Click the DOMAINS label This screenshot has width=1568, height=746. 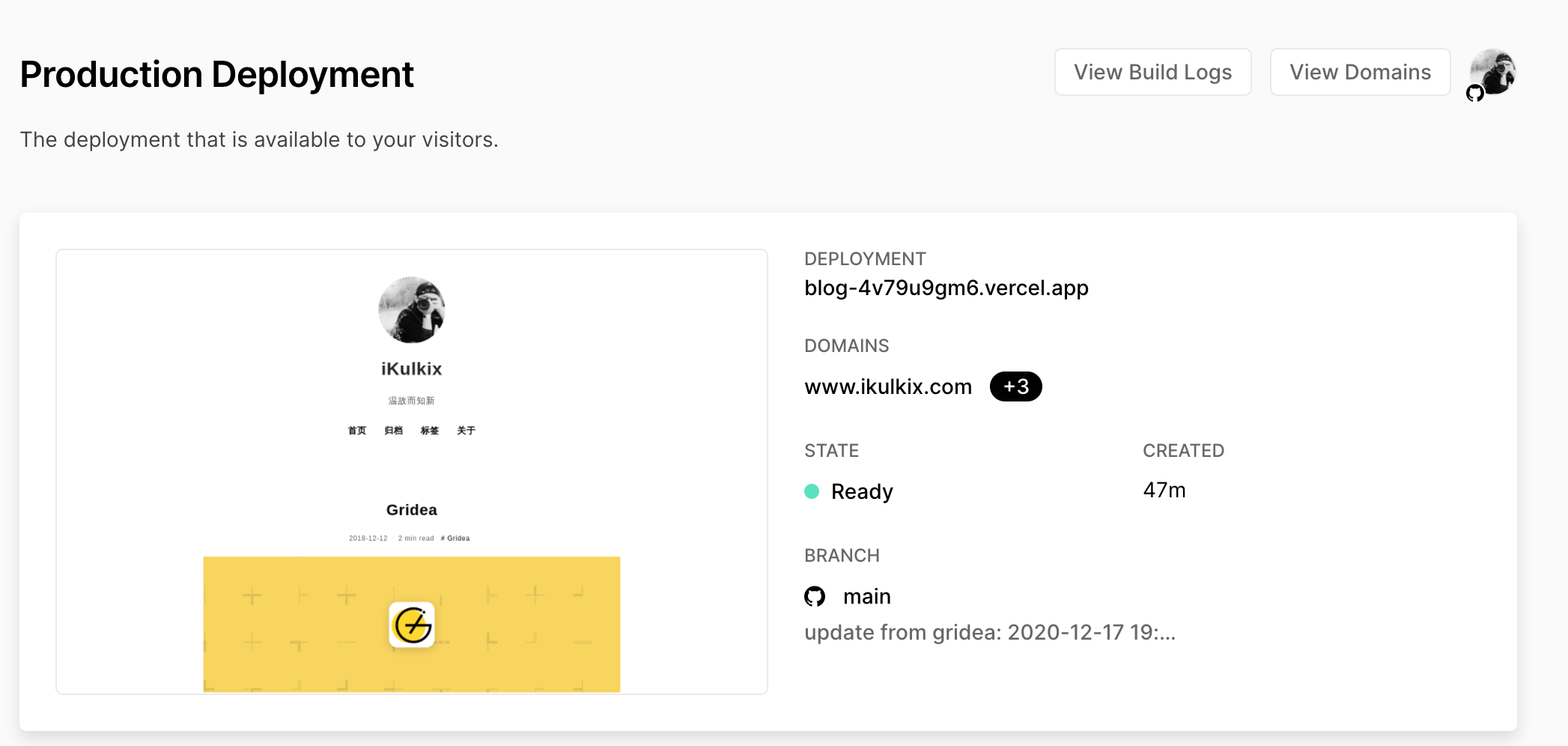pyautogui.click(x=847, y=346)
